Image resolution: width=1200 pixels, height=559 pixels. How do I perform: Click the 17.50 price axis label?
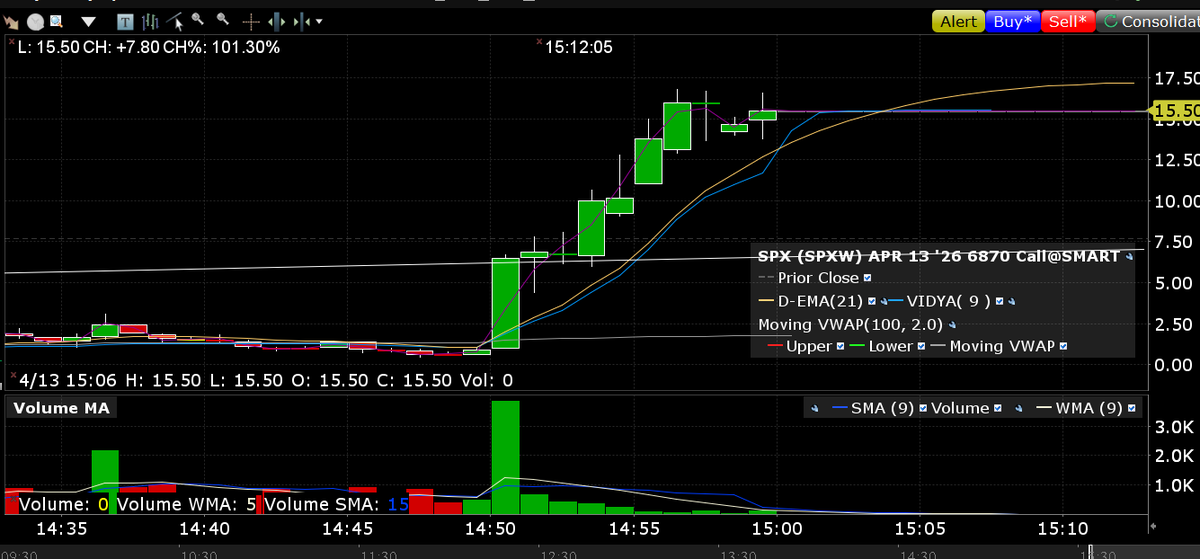(1176, 78)
